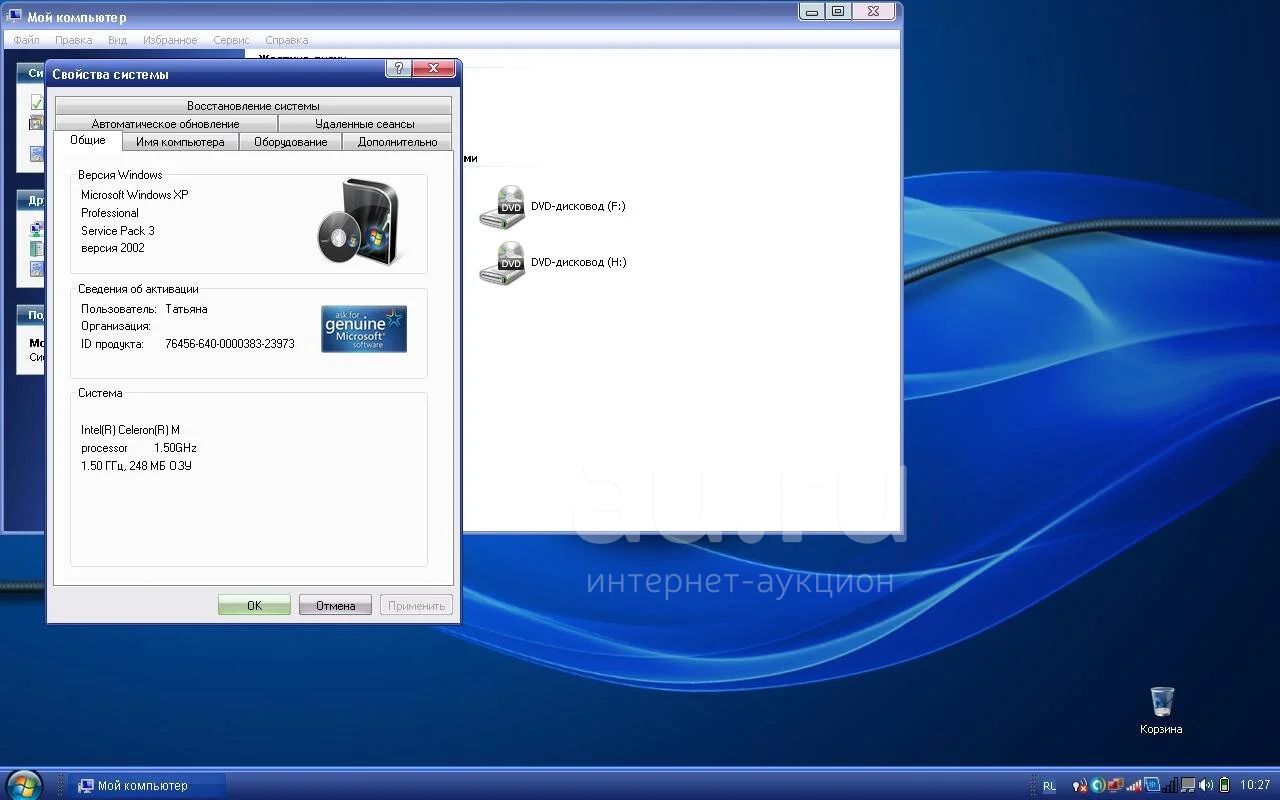Image resolution: width=1280 pixels, height=800 pixels.
Task: Click 'Корзина' label on desktop
Action: tap(1161, 729)
